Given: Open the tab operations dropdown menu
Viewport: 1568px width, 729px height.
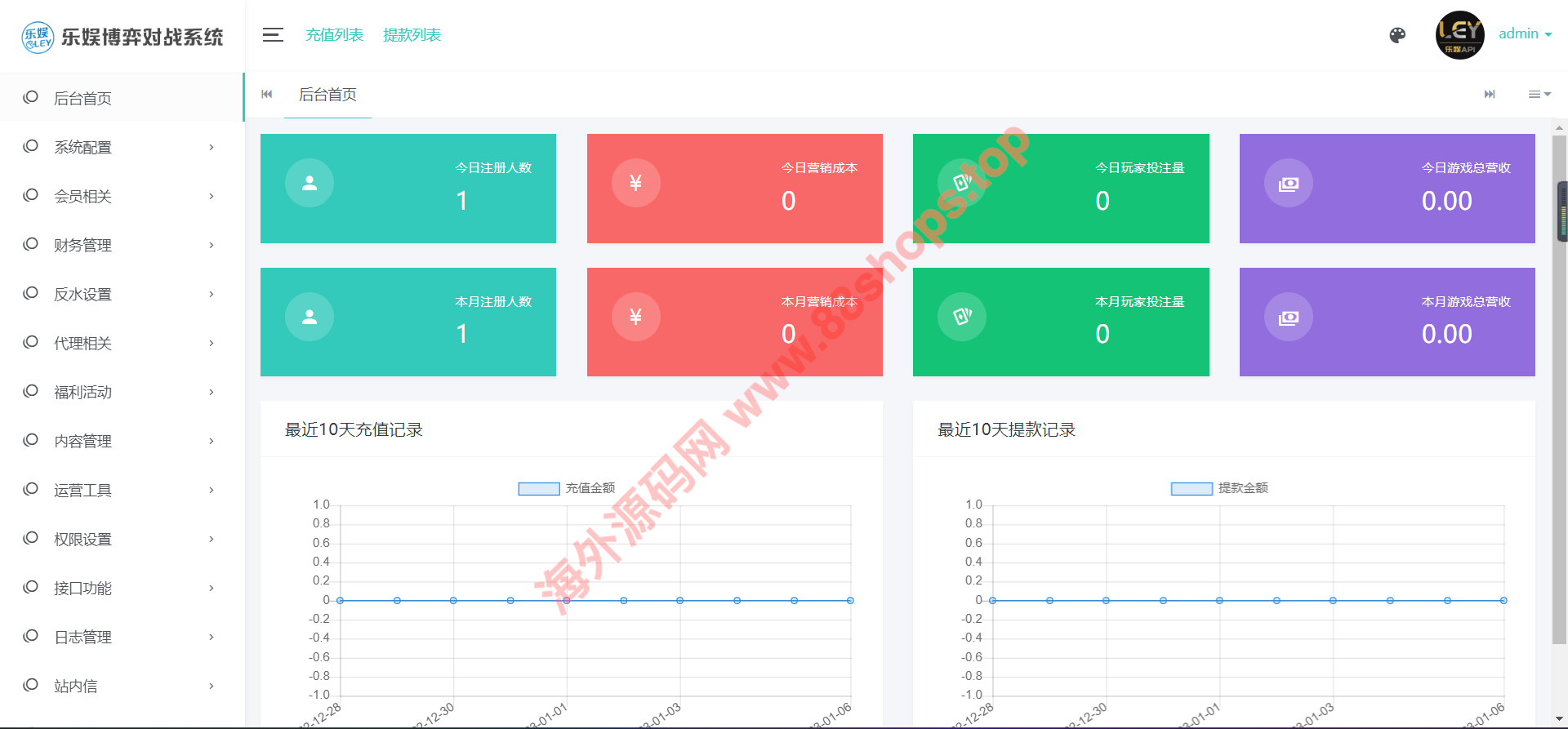Looking at the screenshot, I should [x=1539, y=95].
